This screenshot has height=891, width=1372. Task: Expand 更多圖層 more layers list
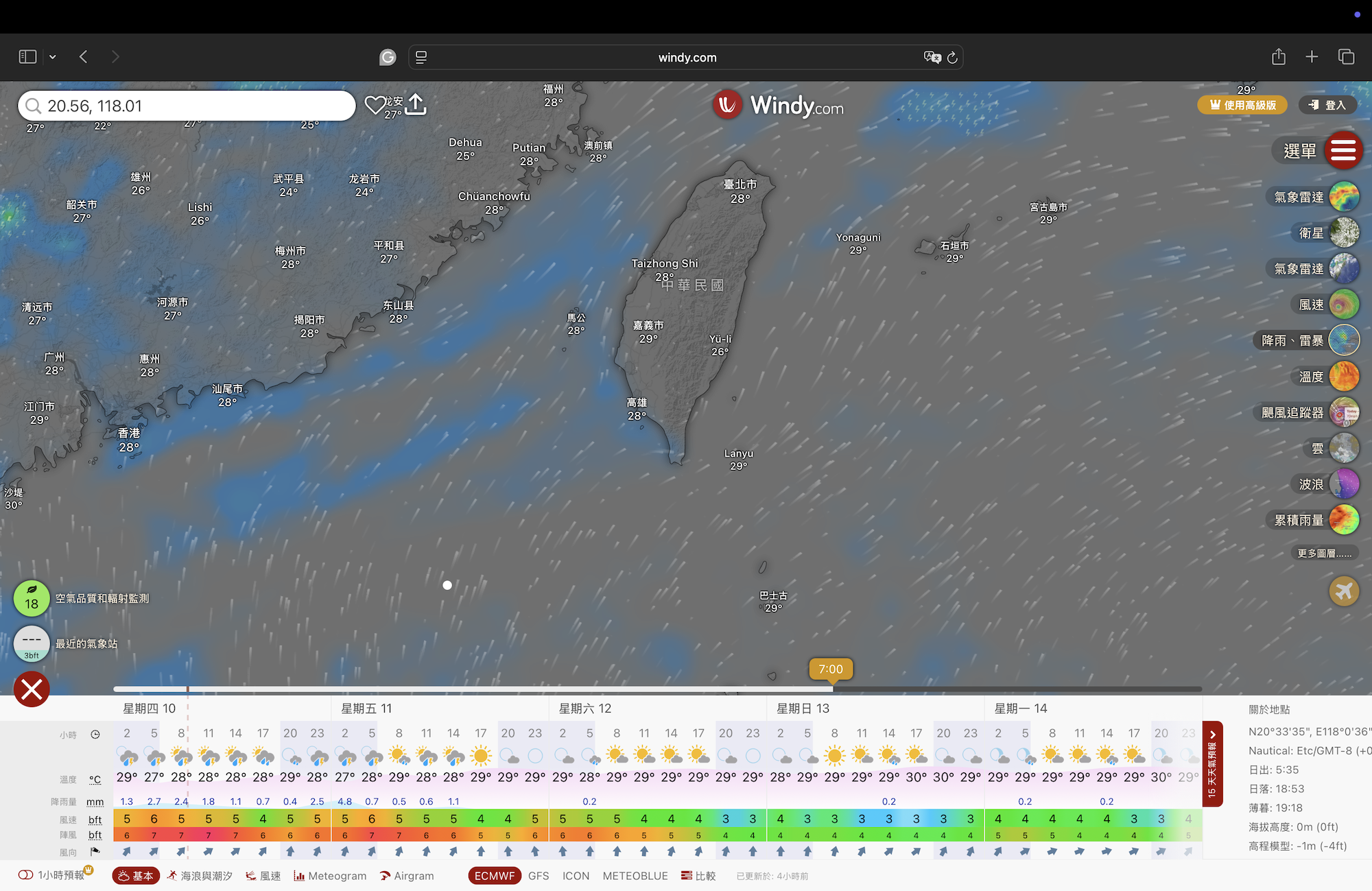pyautogui.click(x=1324, y=553)
